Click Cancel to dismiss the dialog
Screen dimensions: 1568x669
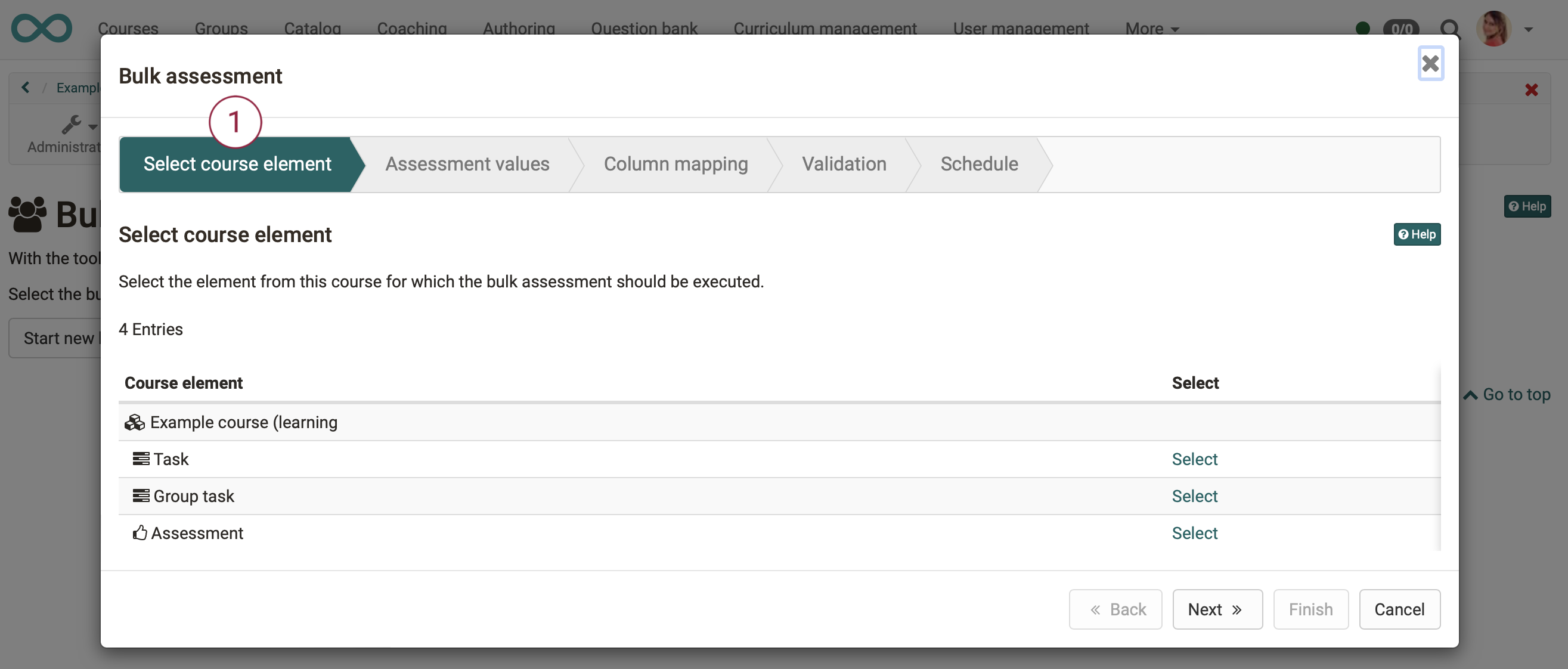click(1399, 608)
